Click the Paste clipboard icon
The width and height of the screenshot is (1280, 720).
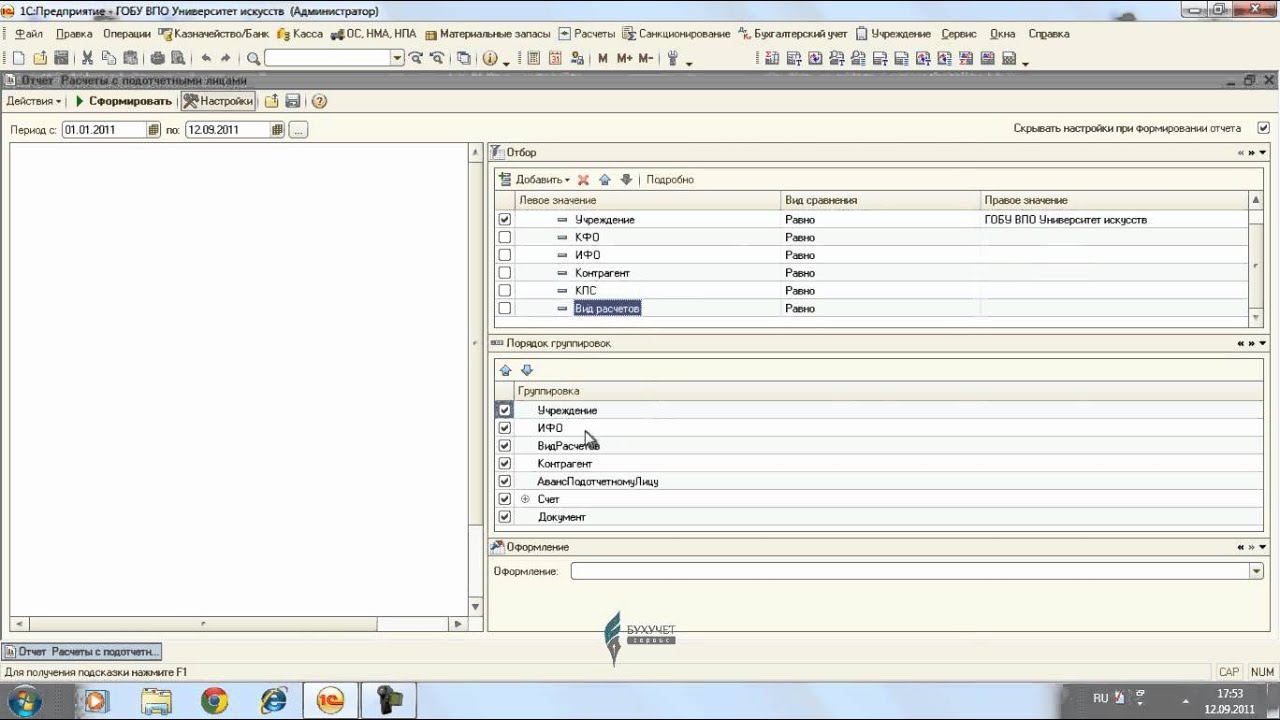click(130, 58)
